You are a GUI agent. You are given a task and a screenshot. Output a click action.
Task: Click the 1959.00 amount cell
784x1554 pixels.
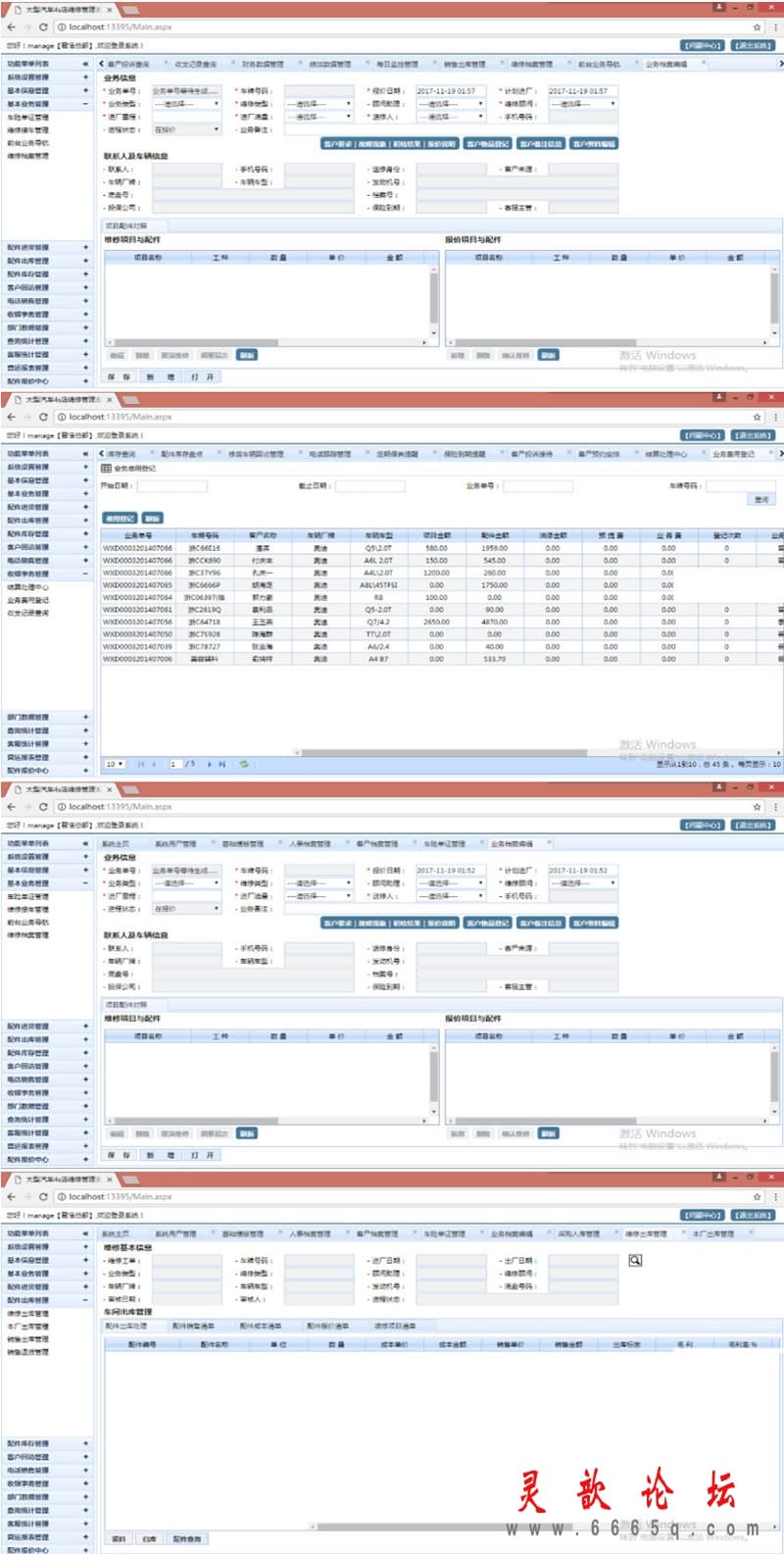point(494,548)
